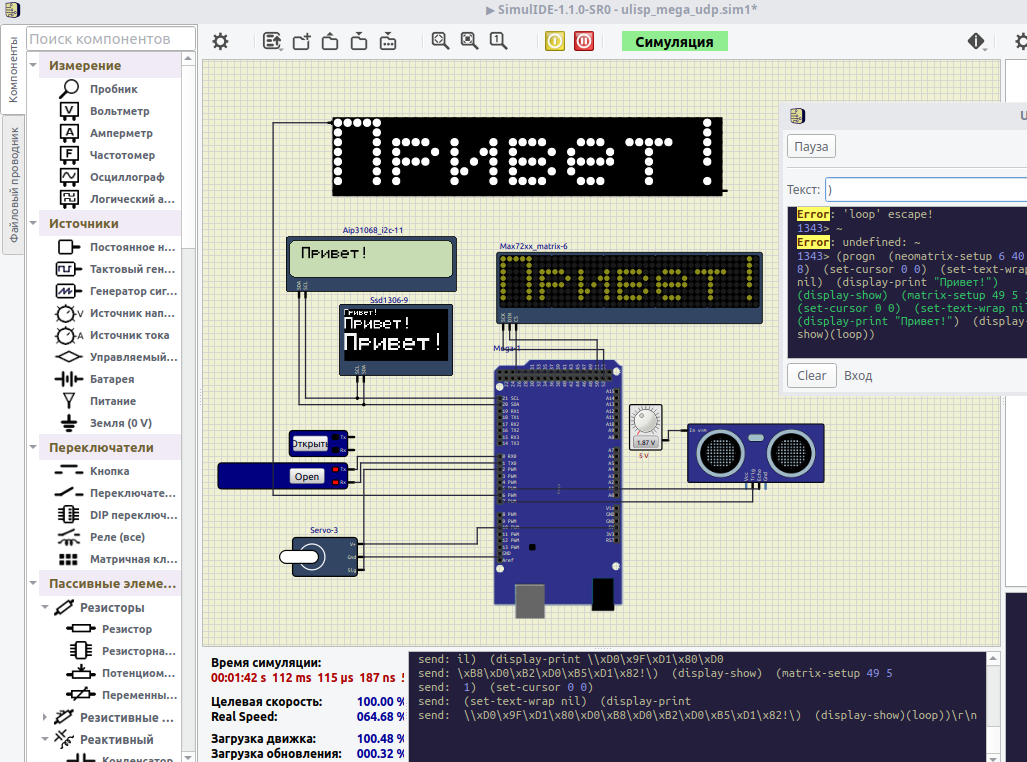Click the voltage knob dial
Viewport: 1027px width, 762px height.
point(646,420)
